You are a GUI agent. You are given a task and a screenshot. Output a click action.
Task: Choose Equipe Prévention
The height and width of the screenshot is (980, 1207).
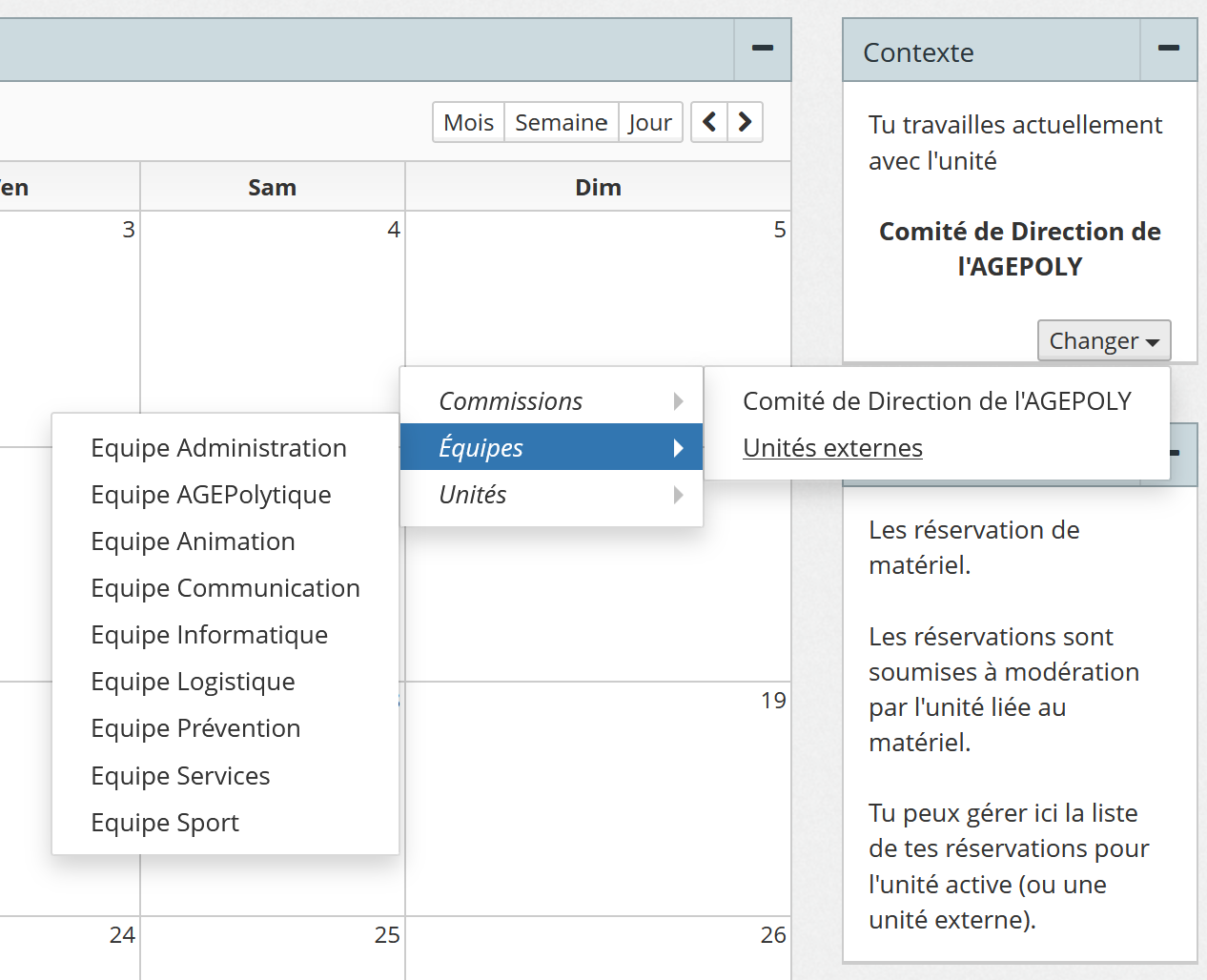195,728
